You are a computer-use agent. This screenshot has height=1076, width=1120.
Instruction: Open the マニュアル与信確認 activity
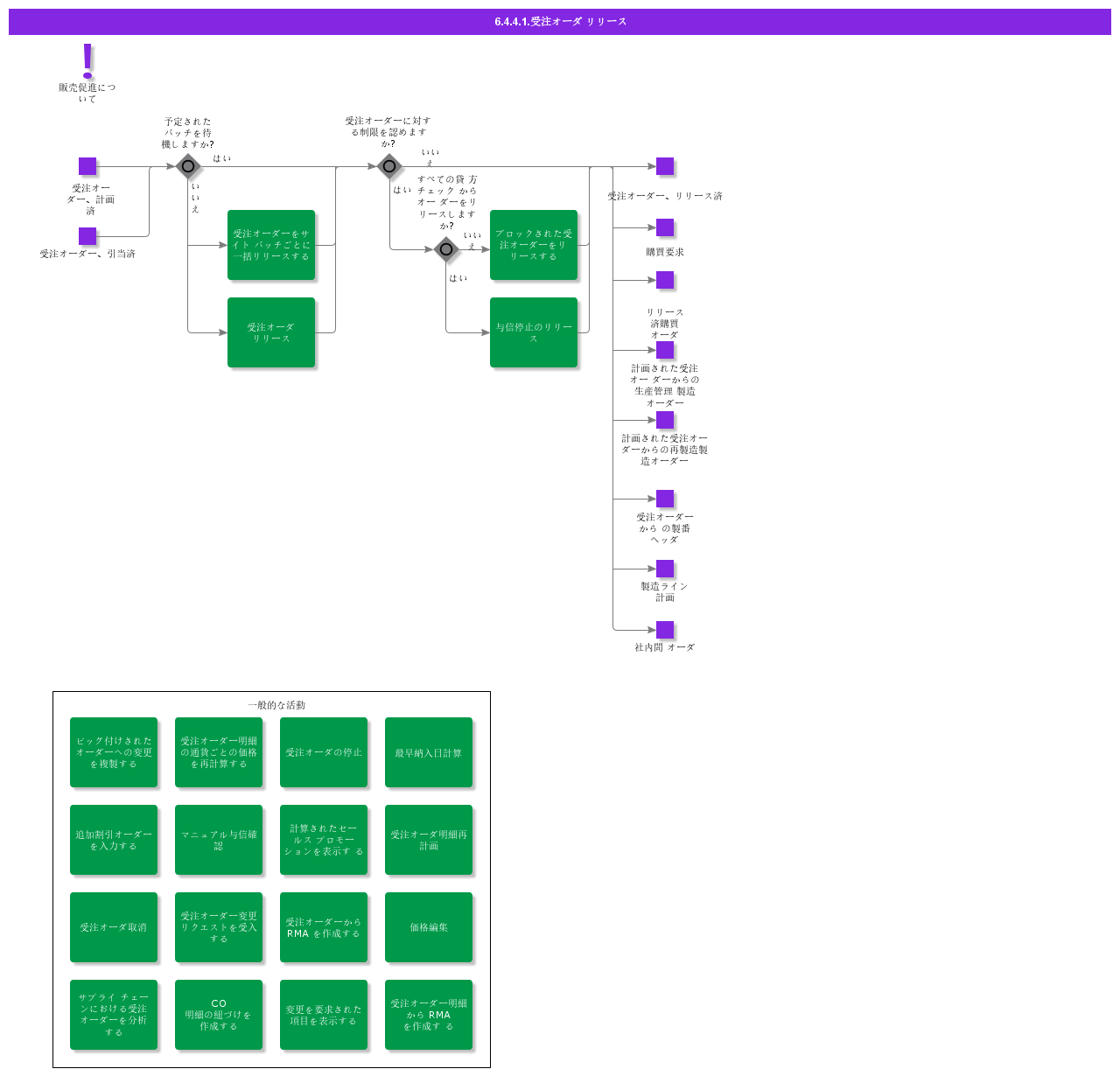(x=219, y=840)
